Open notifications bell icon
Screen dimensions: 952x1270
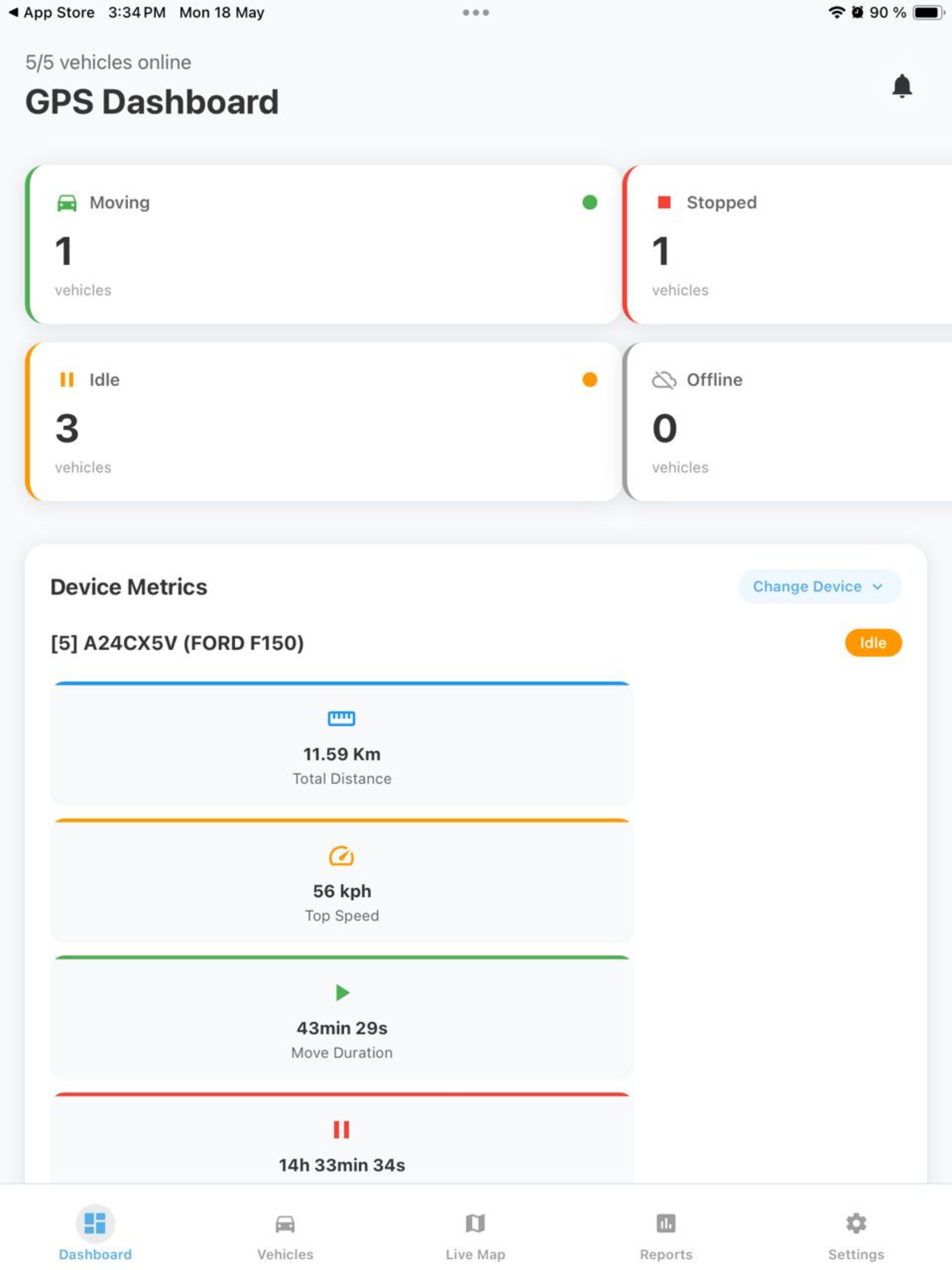point(902,86)
